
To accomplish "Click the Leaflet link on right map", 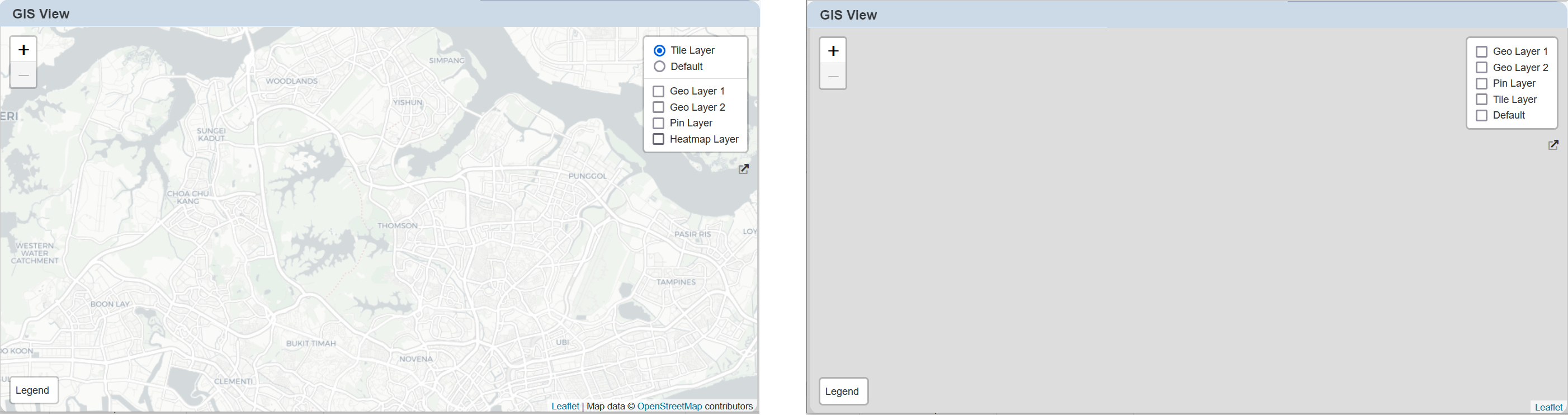I will coord(1548,407).
